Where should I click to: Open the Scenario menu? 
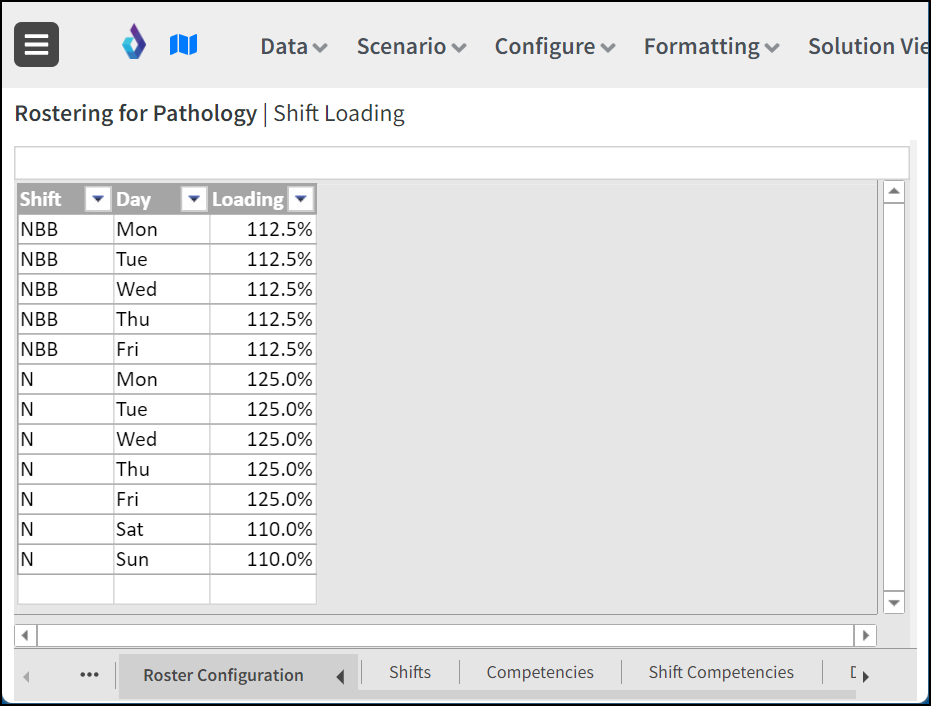411,46
